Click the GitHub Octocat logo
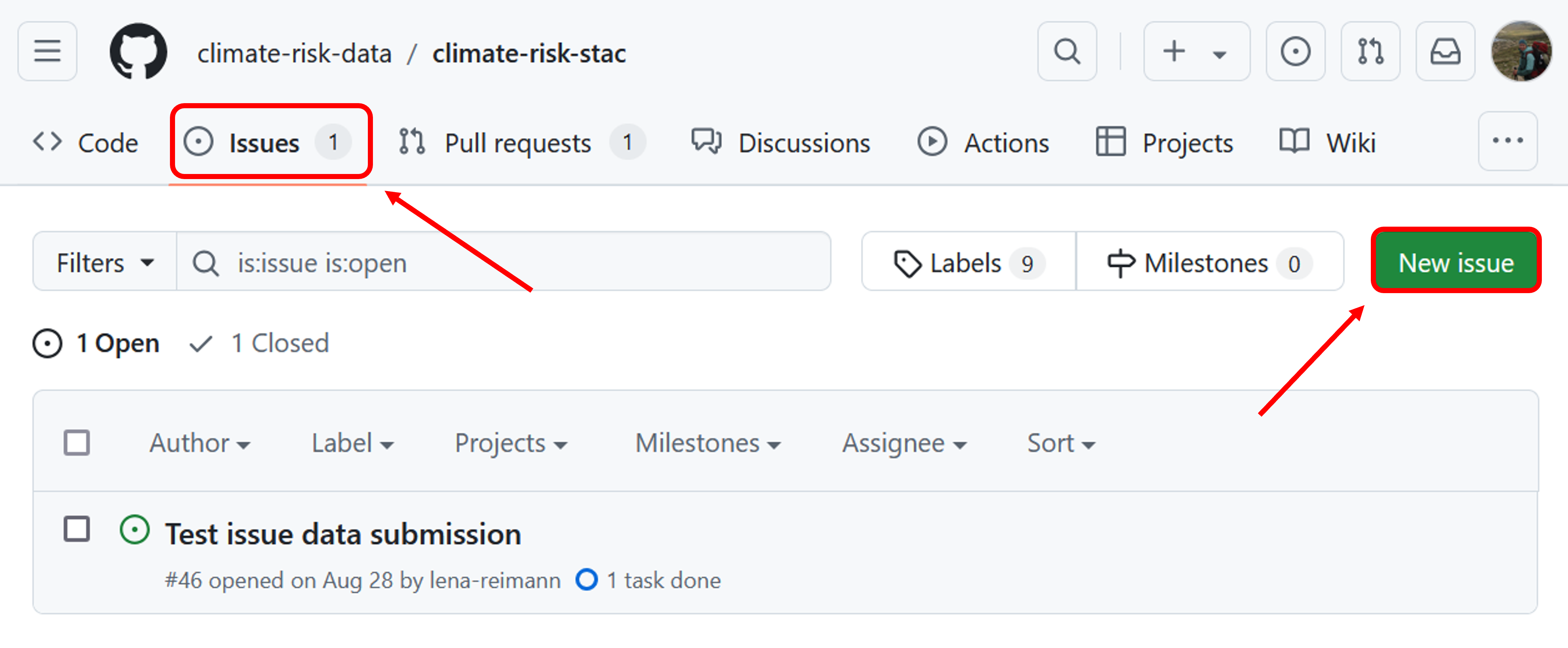This screenshot has width=1568, height=648. (x=138, y=51)
